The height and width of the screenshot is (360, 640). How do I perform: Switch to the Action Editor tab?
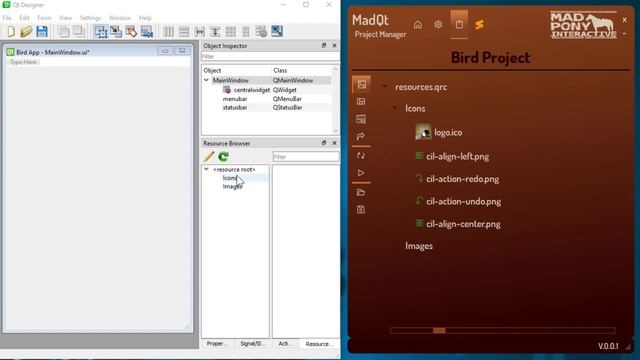(x=285, y=344)
